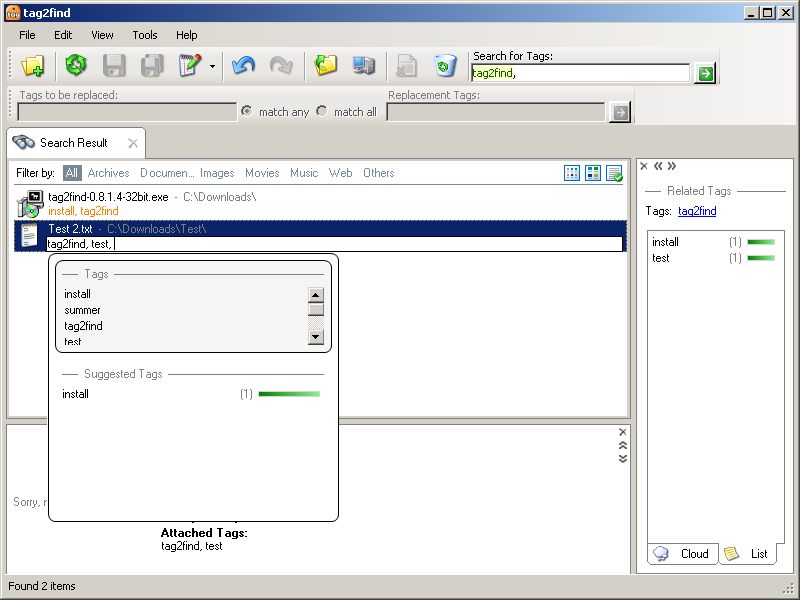The width and height of the screenshot is (800, 600).
Task: Choose summer from the Tags list
Action: click(82, 310)
